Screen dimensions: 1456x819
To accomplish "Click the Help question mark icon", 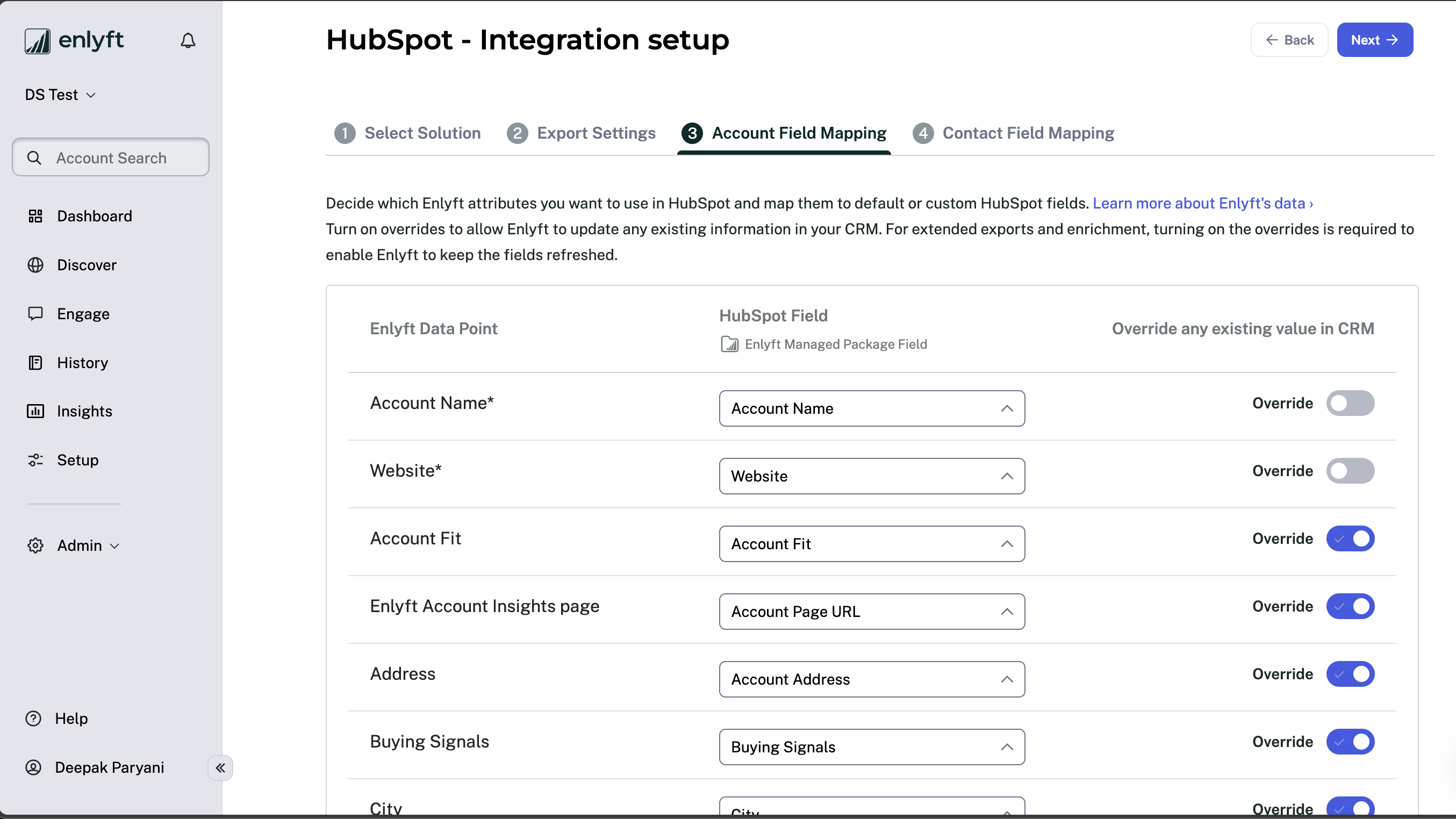I will [x=33, y=719].
